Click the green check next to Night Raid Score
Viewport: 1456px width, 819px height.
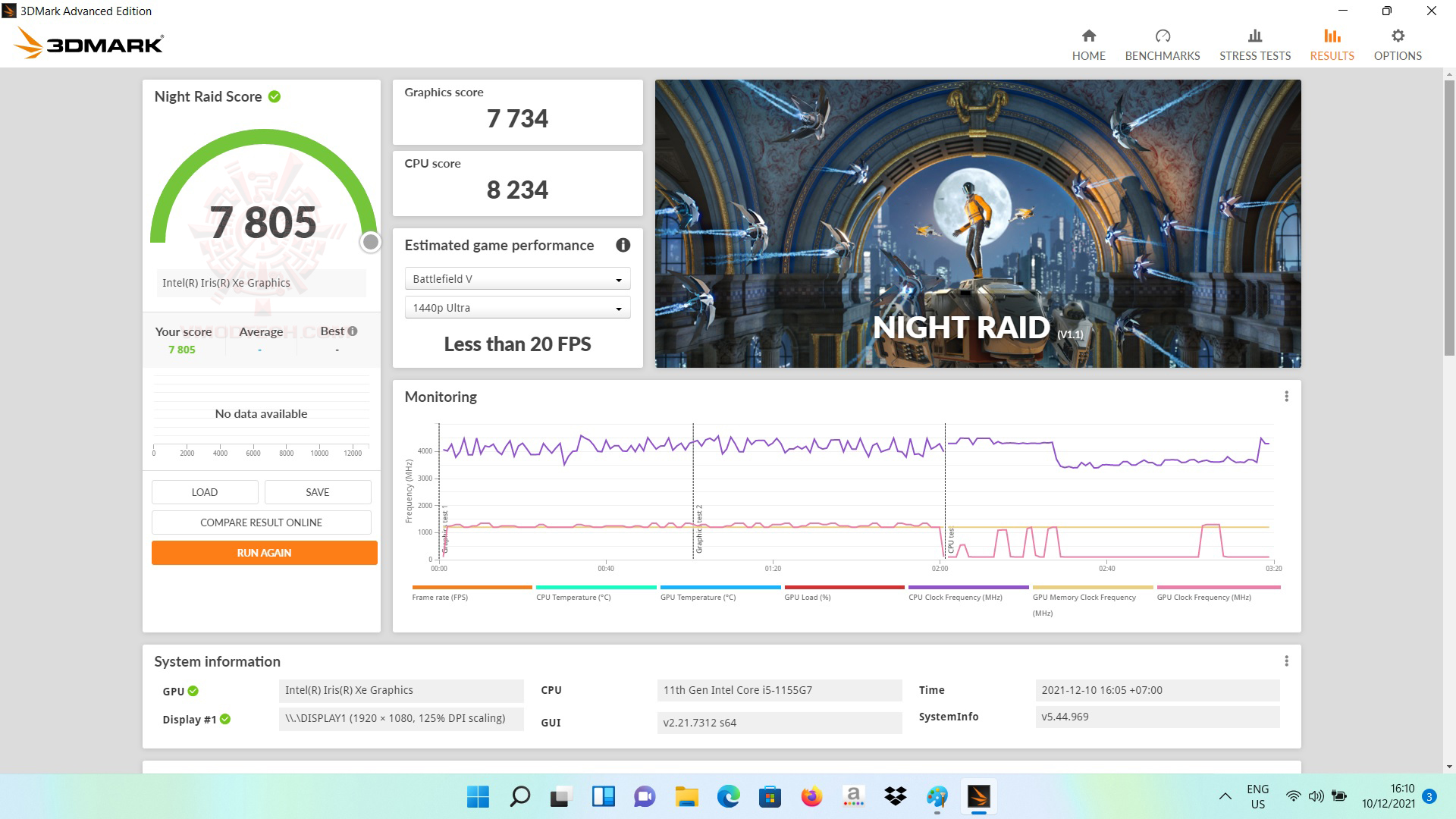pos(275,96)
